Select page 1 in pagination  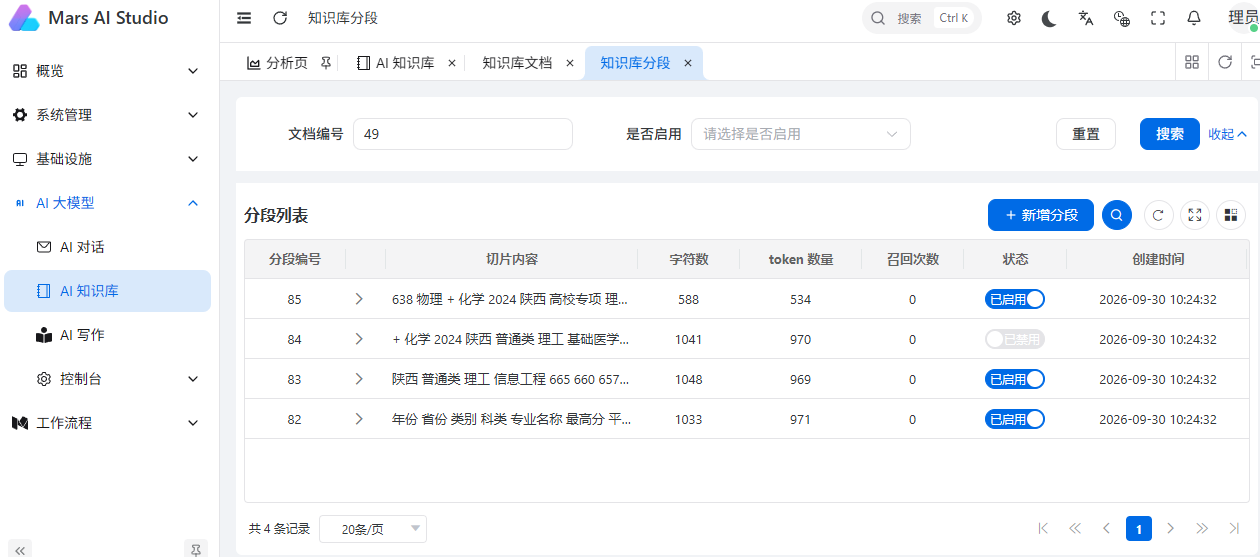pos(1139,528)
